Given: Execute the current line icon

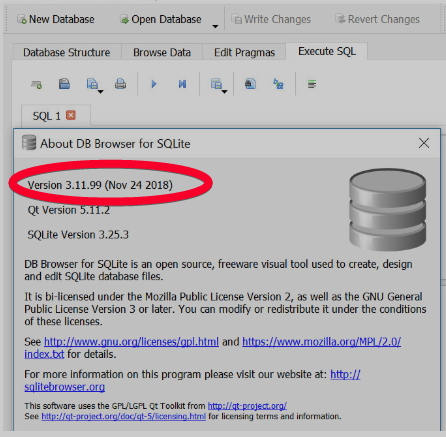Looking at the screenshot, I should (x=182, y=84).
